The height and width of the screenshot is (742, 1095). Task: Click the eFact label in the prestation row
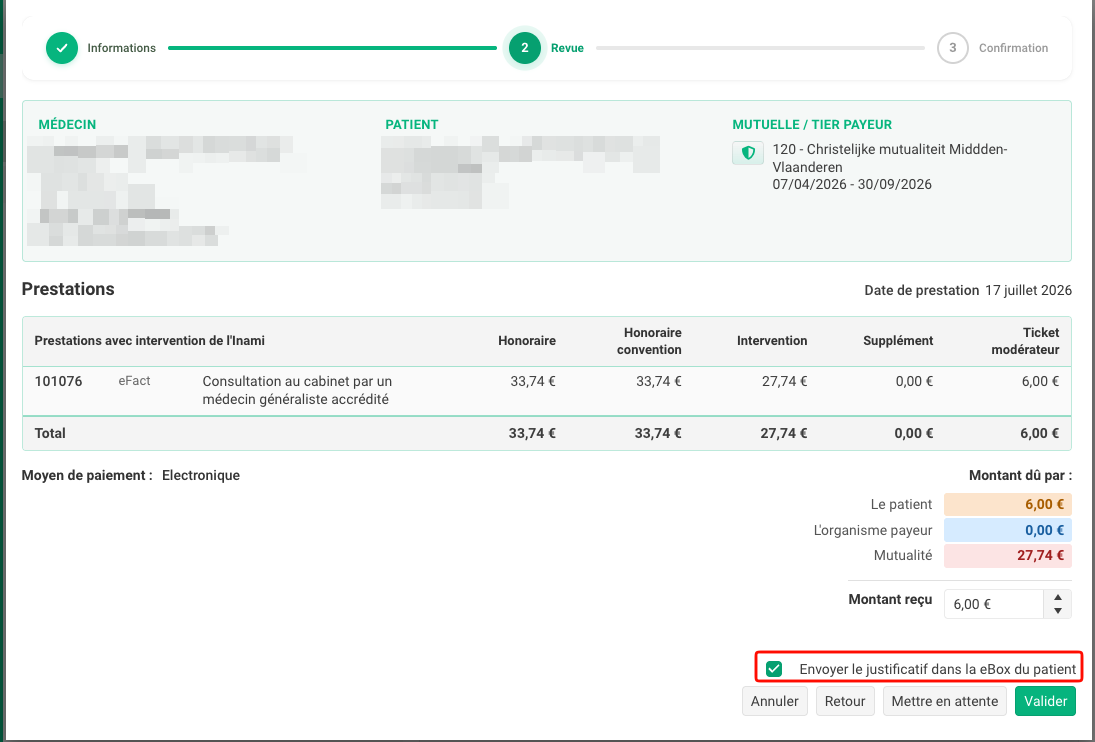coord(134,381)
